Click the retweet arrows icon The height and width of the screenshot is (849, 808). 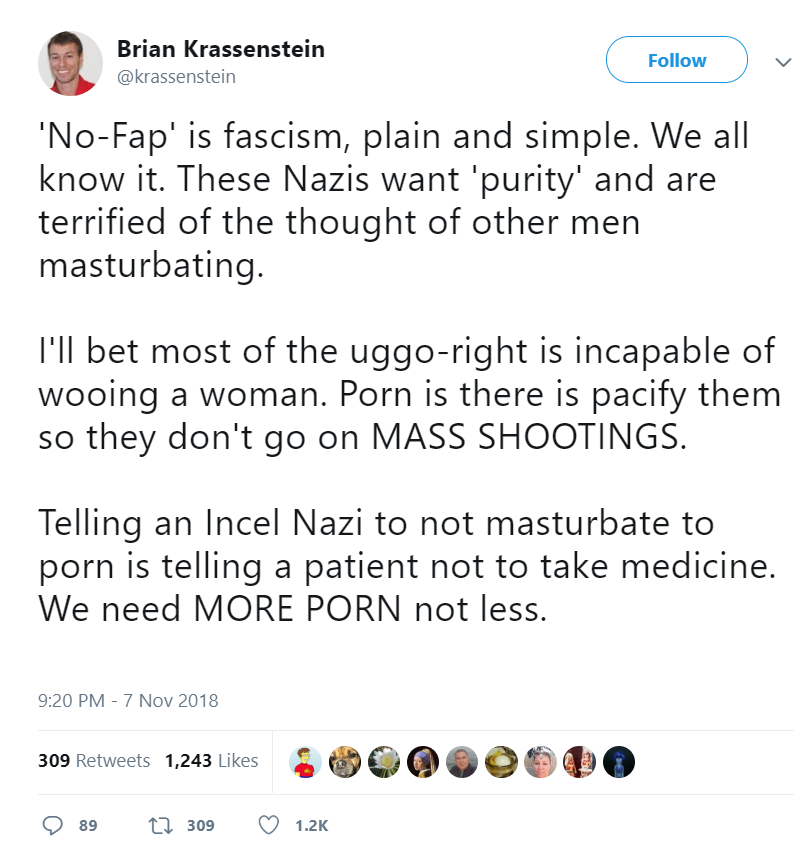(x=158, y=825)
